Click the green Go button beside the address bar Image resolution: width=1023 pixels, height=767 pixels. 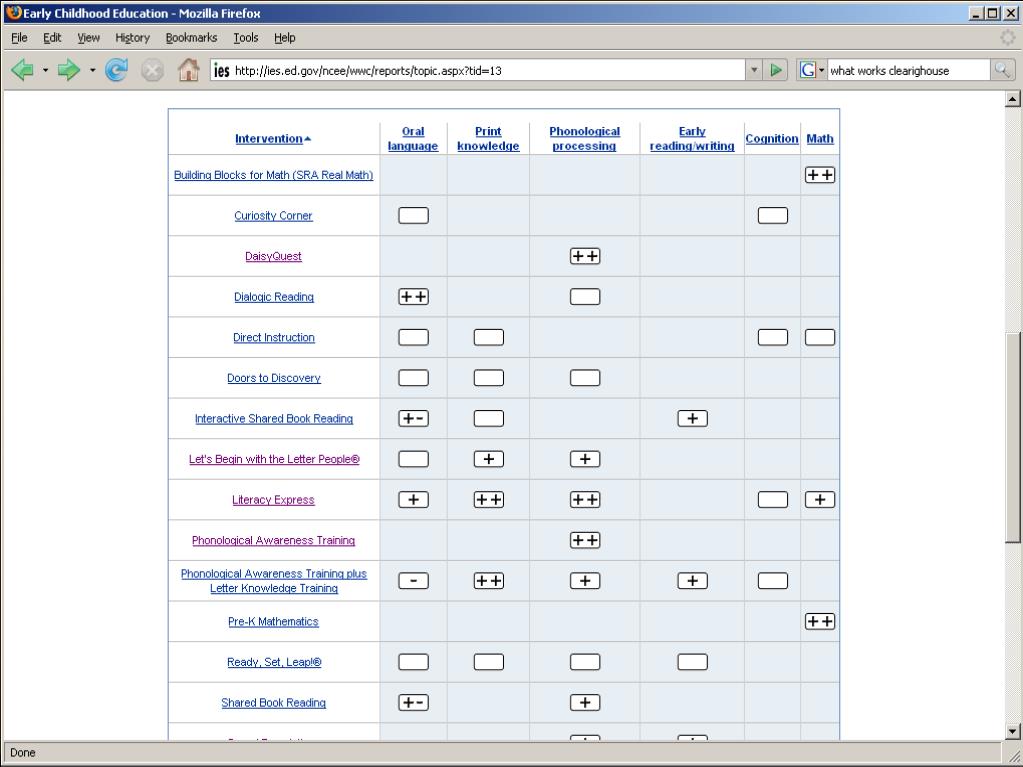pyautogui.click(x=776, y=70)
